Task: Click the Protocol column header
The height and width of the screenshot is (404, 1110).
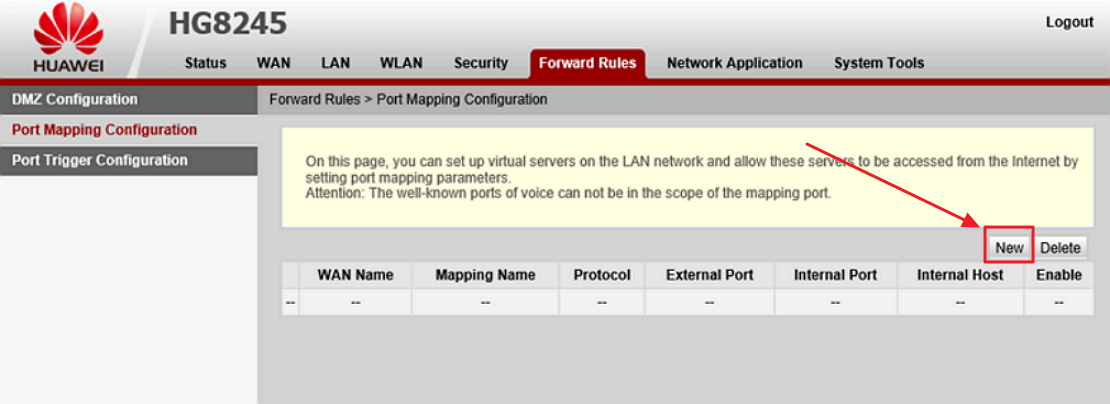Action: (x=602, y=275)
